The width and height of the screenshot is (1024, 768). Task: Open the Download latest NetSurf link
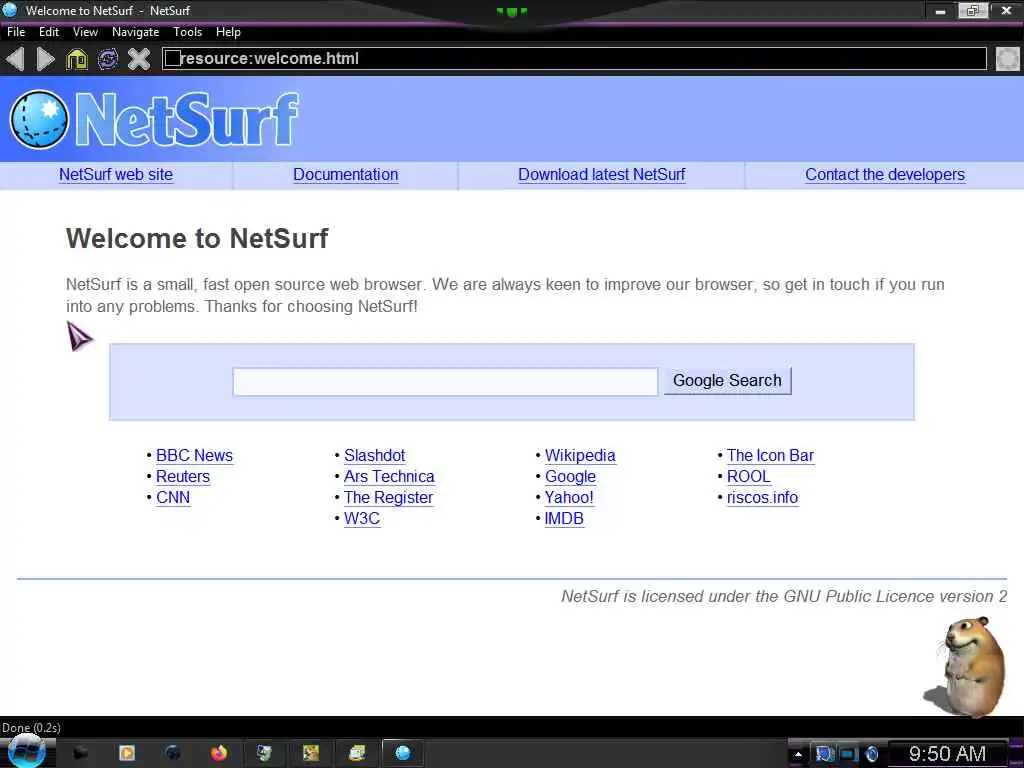coord(601,175)
